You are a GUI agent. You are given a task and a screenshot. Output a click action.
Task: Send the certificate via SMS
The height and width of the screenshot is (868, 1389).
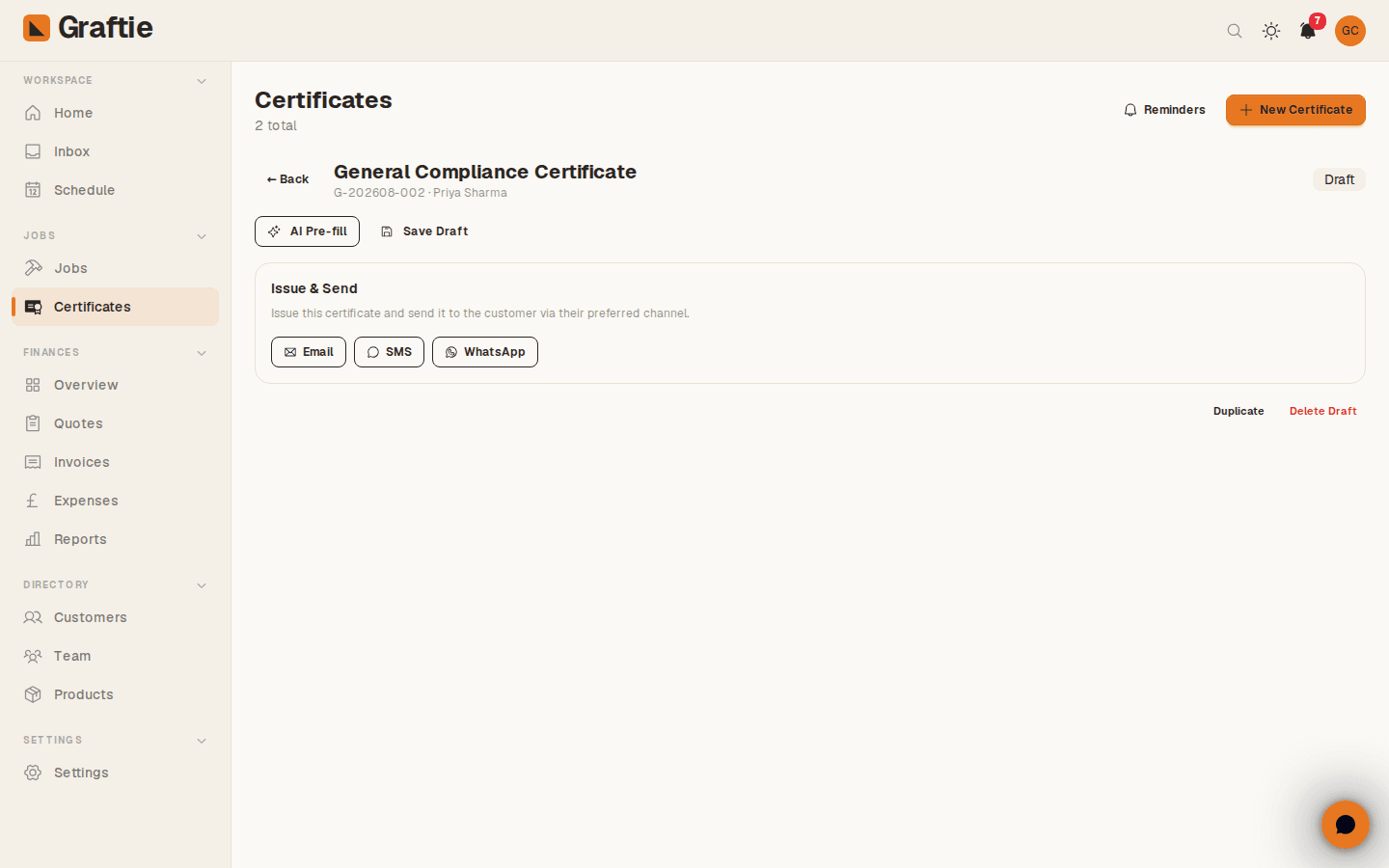[389, 352]
